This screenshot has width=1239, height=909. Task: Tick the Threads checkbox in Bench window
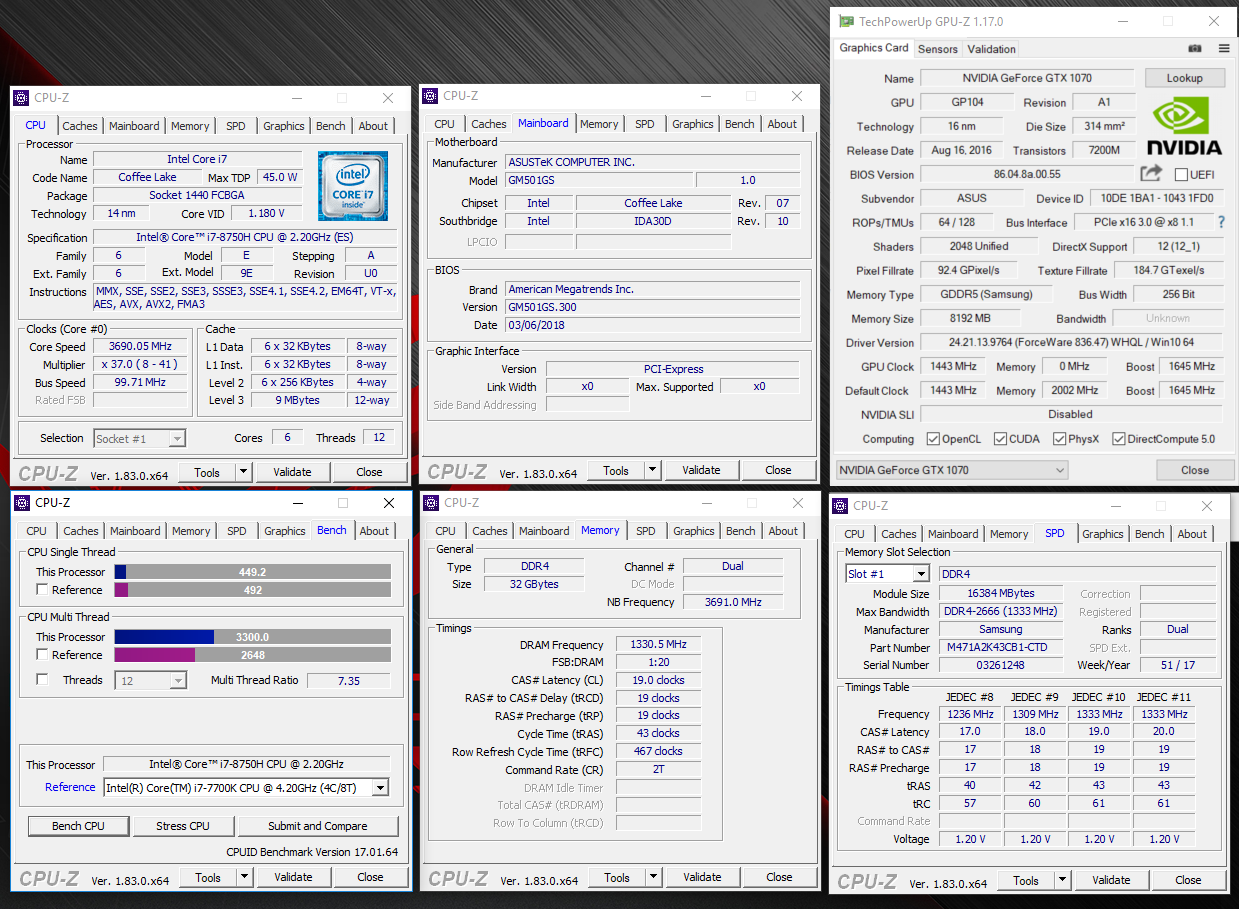click(42, 680)
